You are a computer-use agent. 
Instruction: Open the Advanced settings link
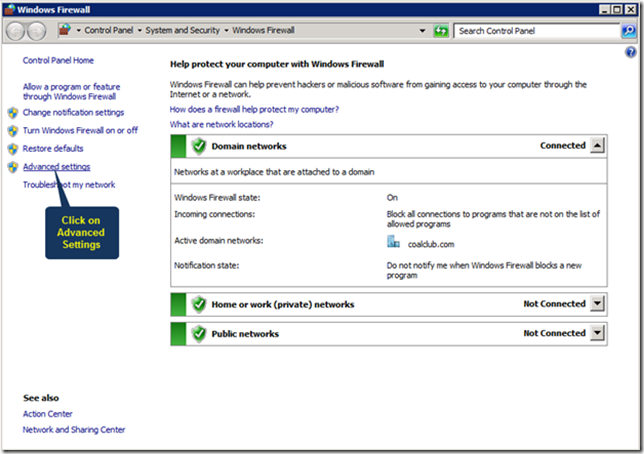pos(56,167)
